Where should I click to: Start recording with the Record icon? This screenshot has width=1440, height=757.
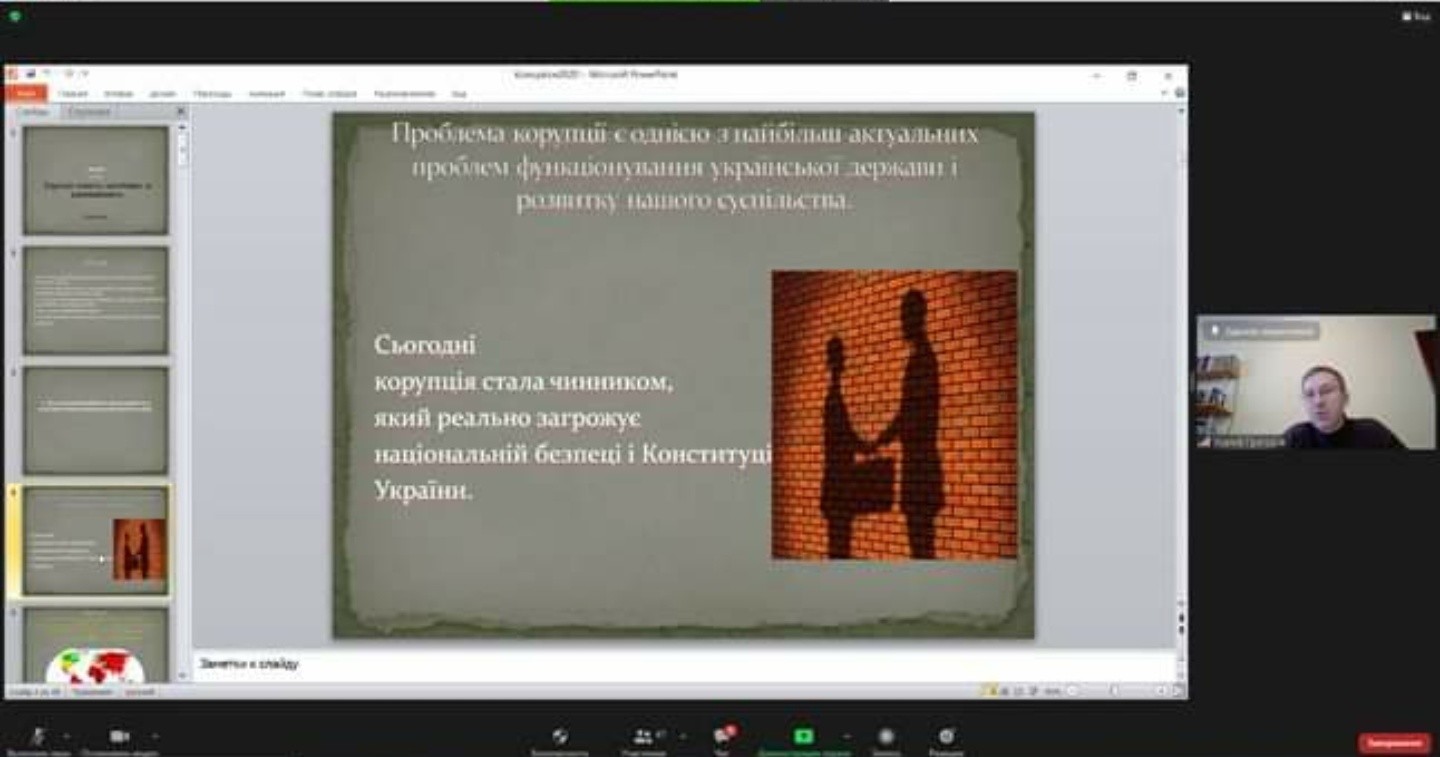coord(886,739)
